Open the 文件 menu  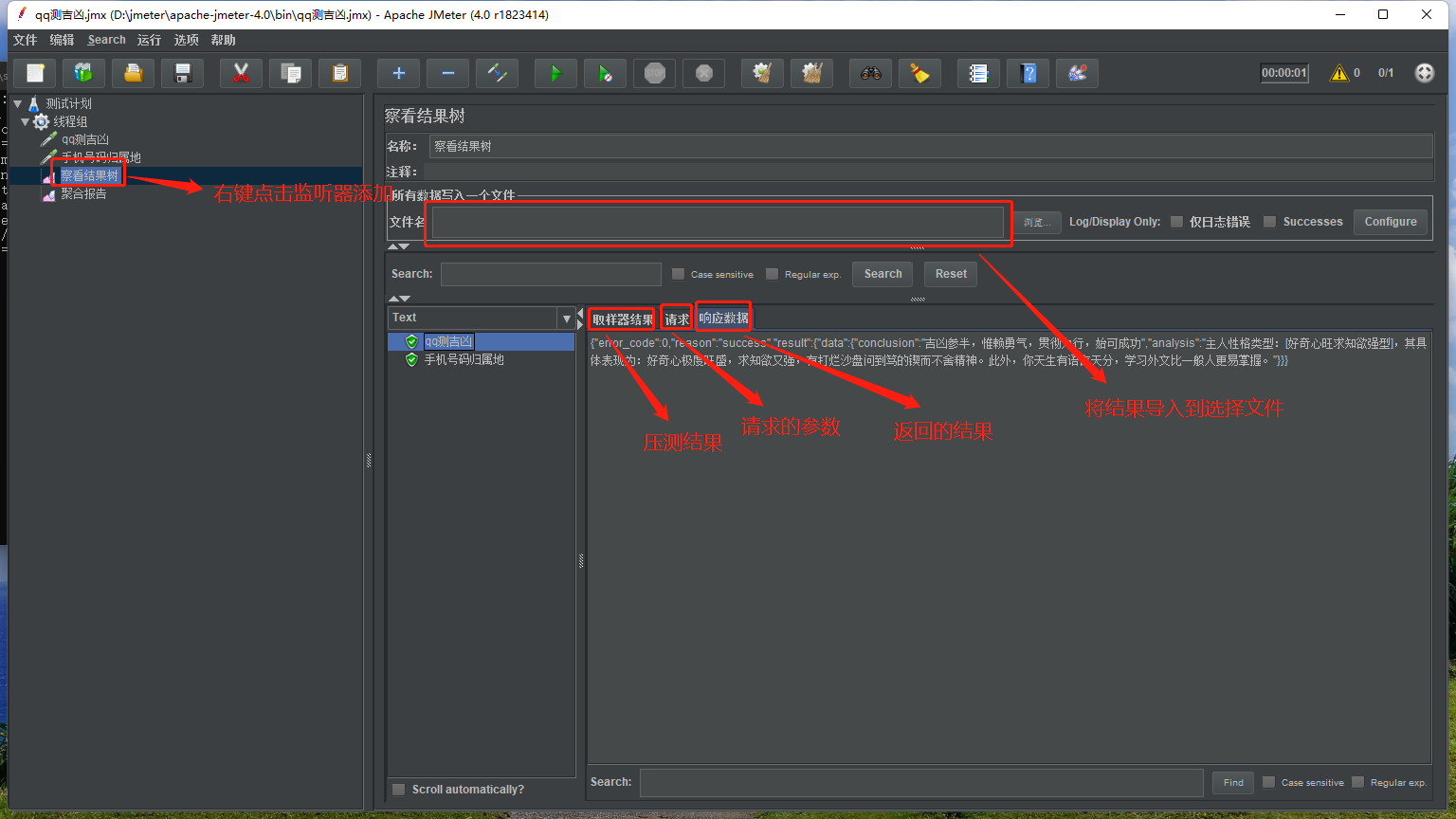[26, 40]
